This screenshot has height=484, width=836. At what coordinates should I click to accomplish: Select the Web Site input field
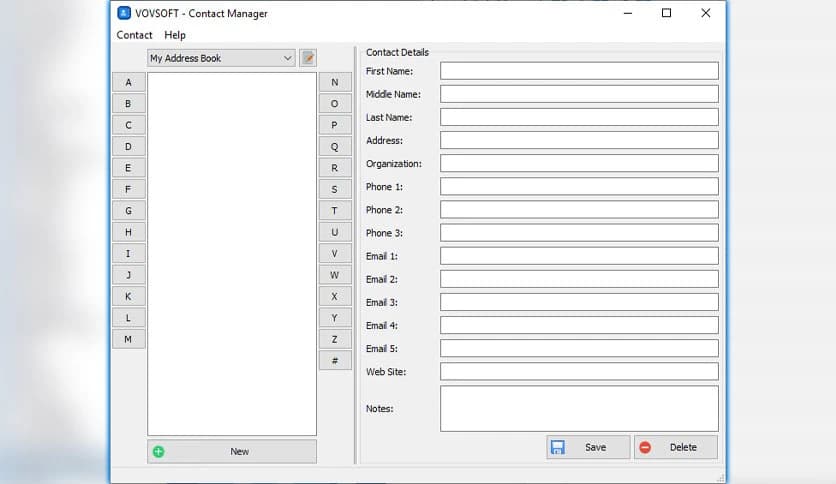click(x=579, y=372)
